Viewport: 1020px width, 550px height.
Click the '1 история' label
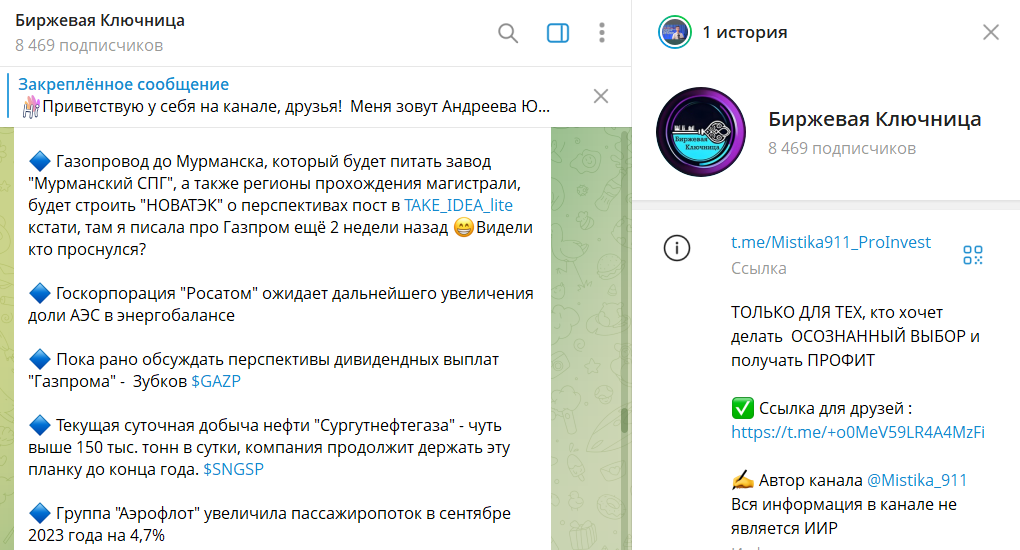[745, 32]
